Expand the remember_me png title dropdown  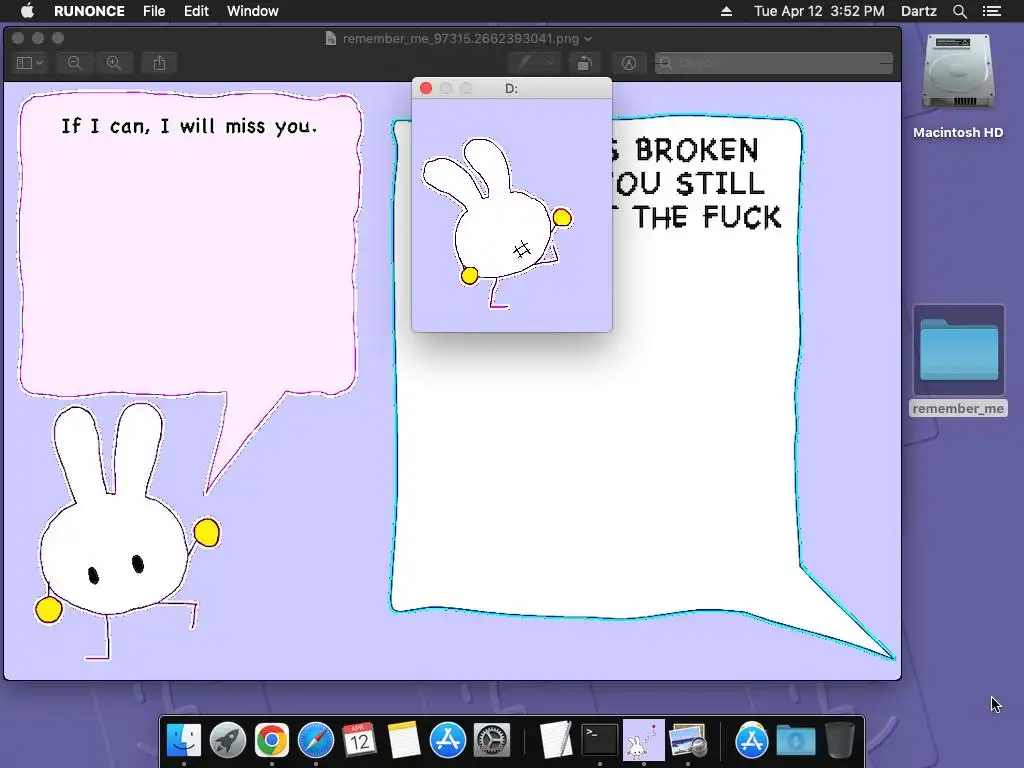(x=588, y=39)
